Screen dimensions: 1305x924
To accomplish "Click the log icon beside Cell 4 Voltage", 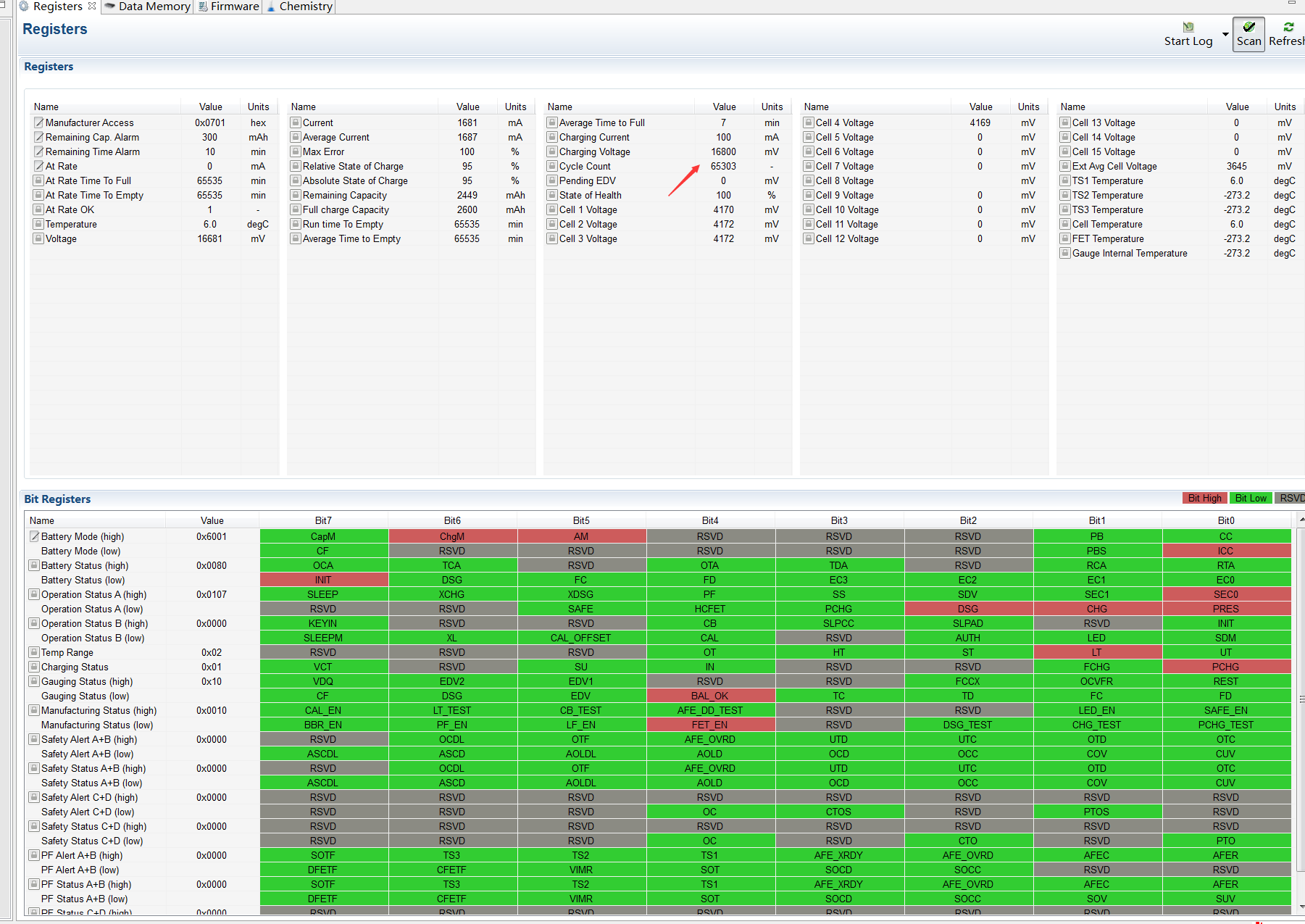I will tap(809, 122).
